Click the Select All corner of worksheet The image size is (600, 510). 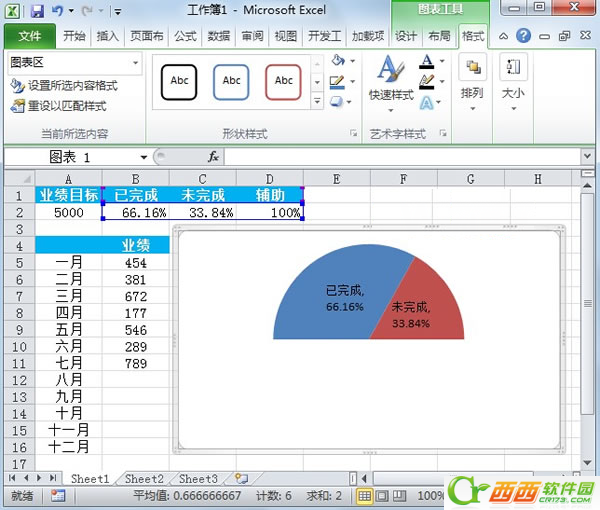pyautogui.click(x=20, y=179)
